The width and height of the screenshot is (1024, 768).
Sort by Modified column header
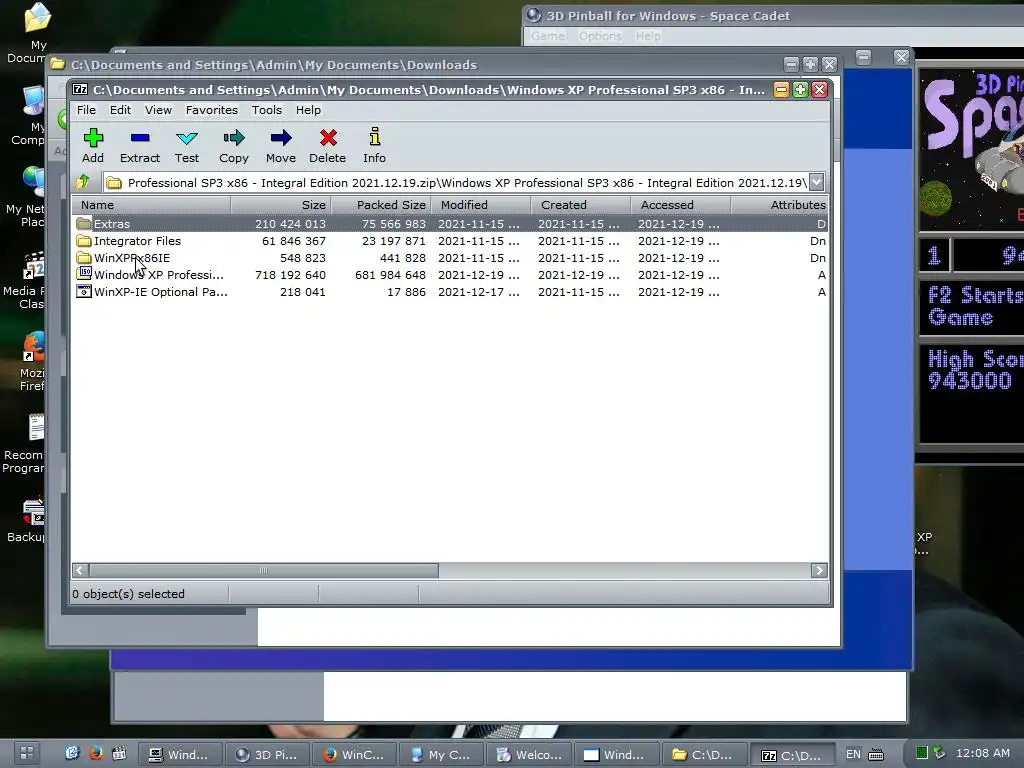tap(481, 205)
